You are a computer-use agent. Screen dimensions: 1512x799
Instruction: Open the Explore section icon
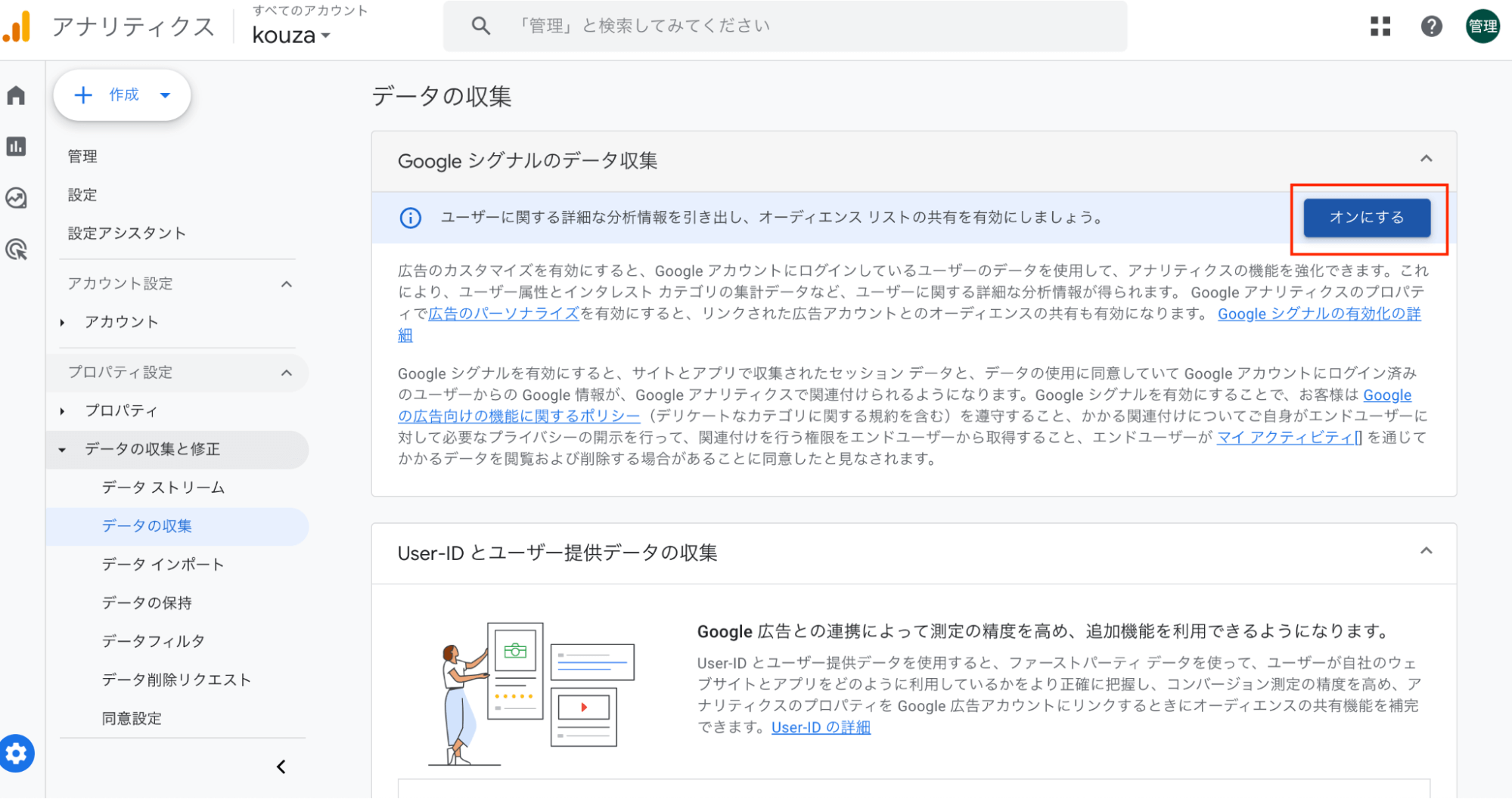(x=17, y=198)
